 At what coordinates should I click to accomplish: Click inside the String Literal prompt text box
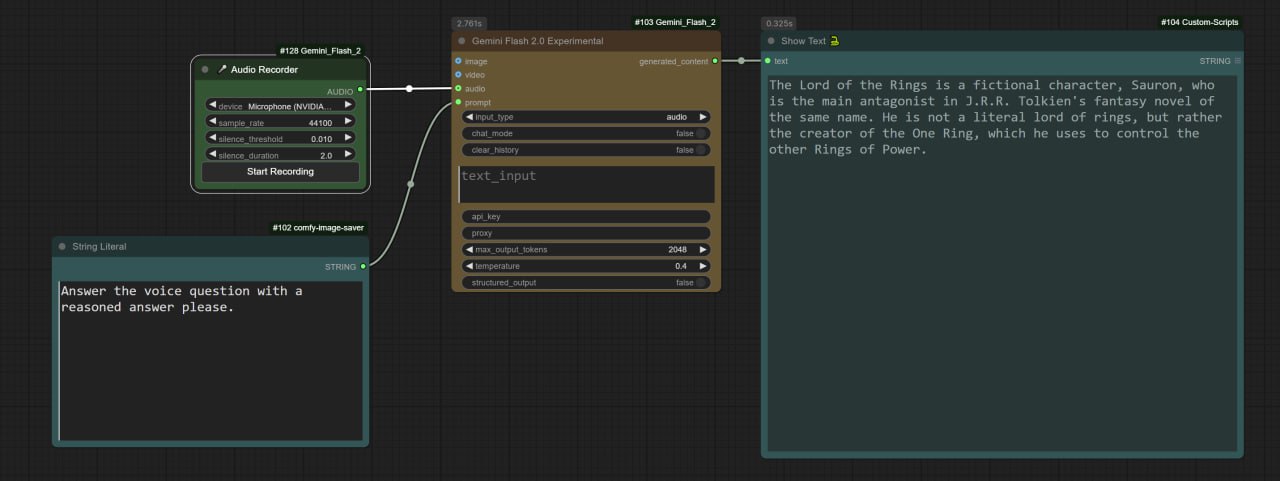click(x=210, y=360)
